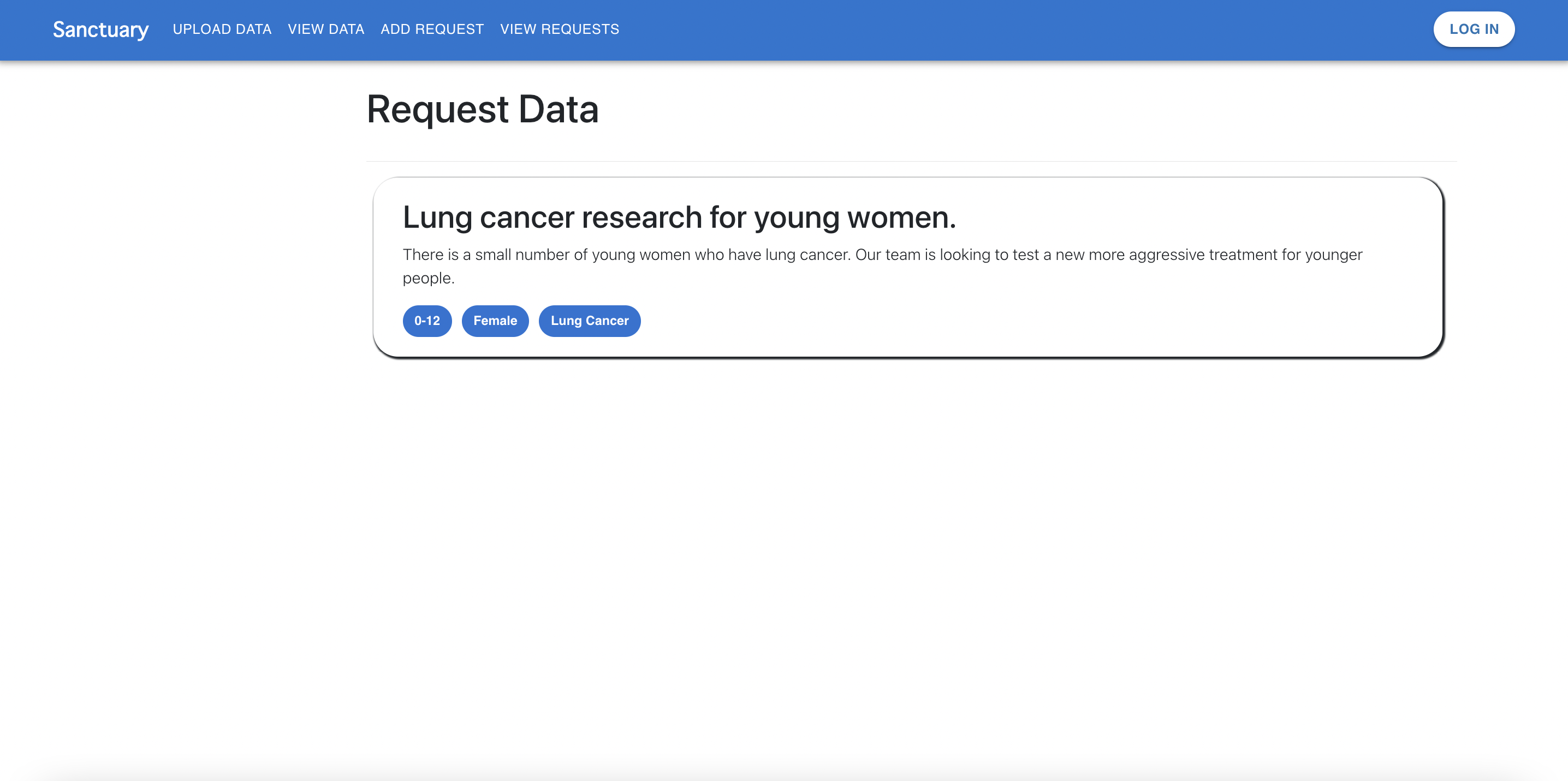Go to View Data in navbar
Image resolution: width=1568 pixels, height=781 pixels.
click(325, 29)
